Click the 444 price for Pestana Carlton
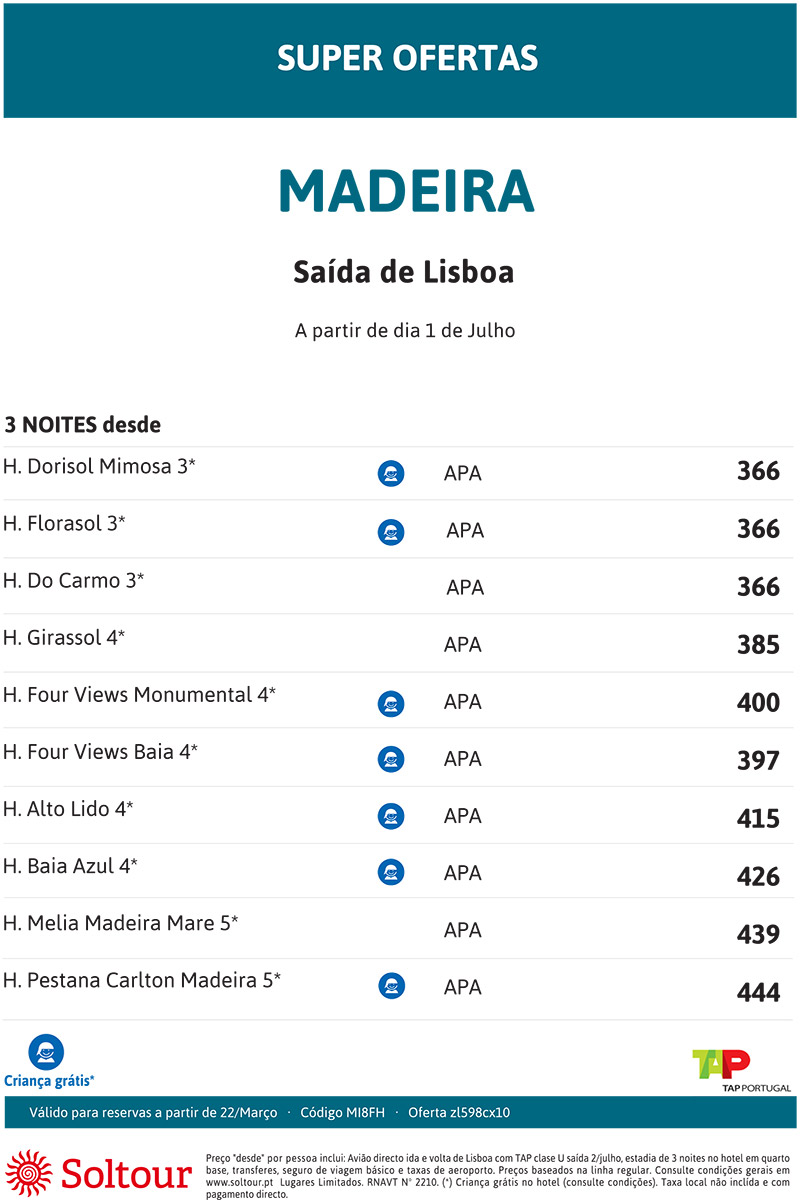Screen dimensions: 800x1200 point(758,992)
